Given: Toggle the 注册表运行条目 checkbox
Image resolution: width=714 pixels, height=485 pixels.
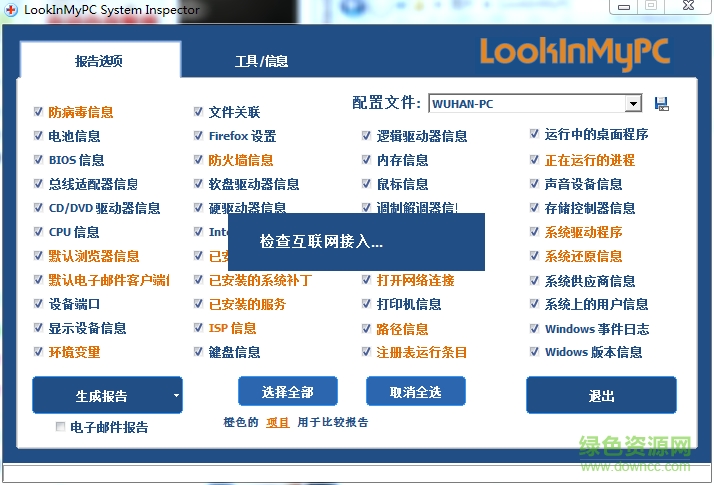Looking at the screenshot, I should pos(366,352).
